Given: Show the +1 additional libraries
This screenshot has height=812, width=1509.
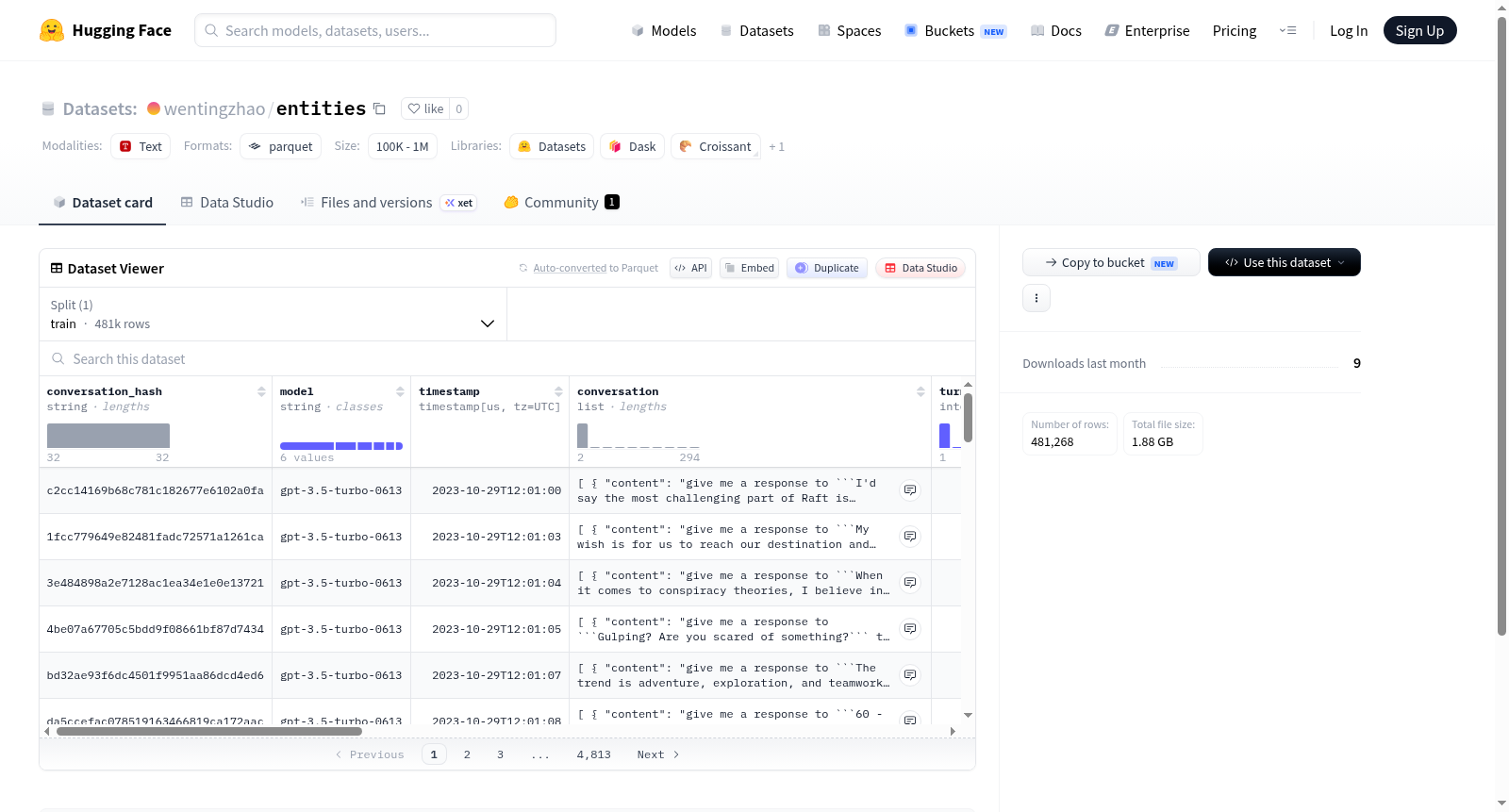Looking at the screenshot, I should point(776,147).
